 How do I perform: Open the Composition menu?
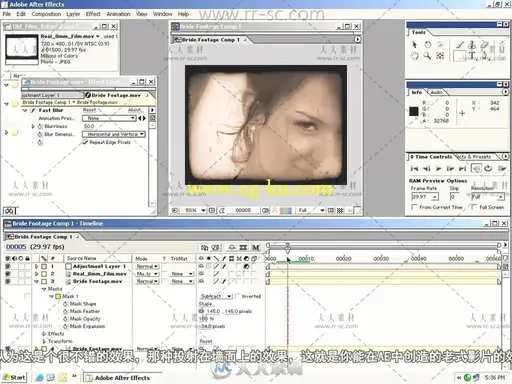pos(46,14)
